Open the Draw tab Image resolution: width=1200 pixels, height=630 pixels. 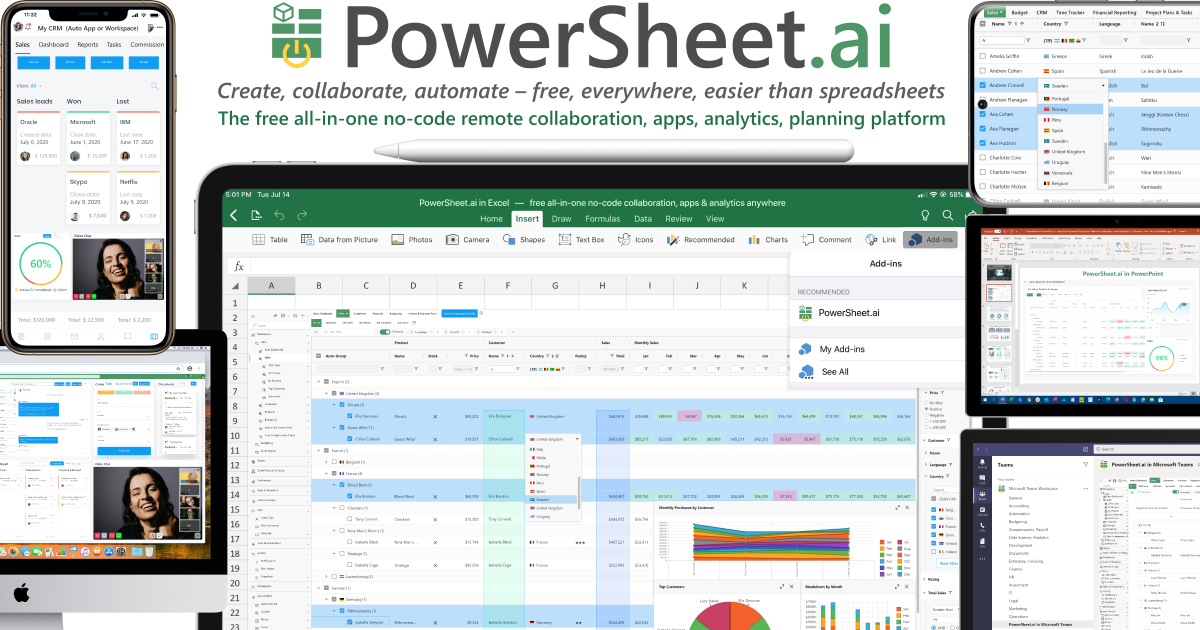tap(562, 218)
